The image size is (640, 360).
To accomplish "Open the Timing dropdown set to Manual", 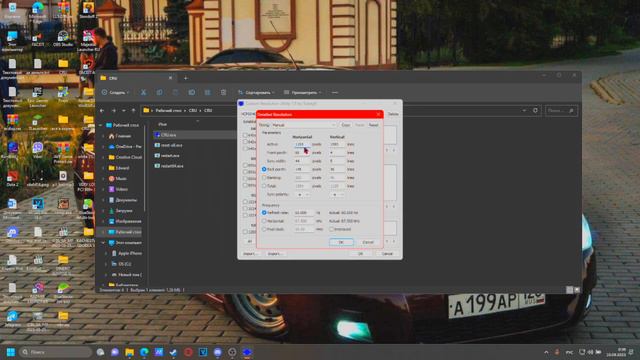I will pyautogui.click(x=303, y=125).
